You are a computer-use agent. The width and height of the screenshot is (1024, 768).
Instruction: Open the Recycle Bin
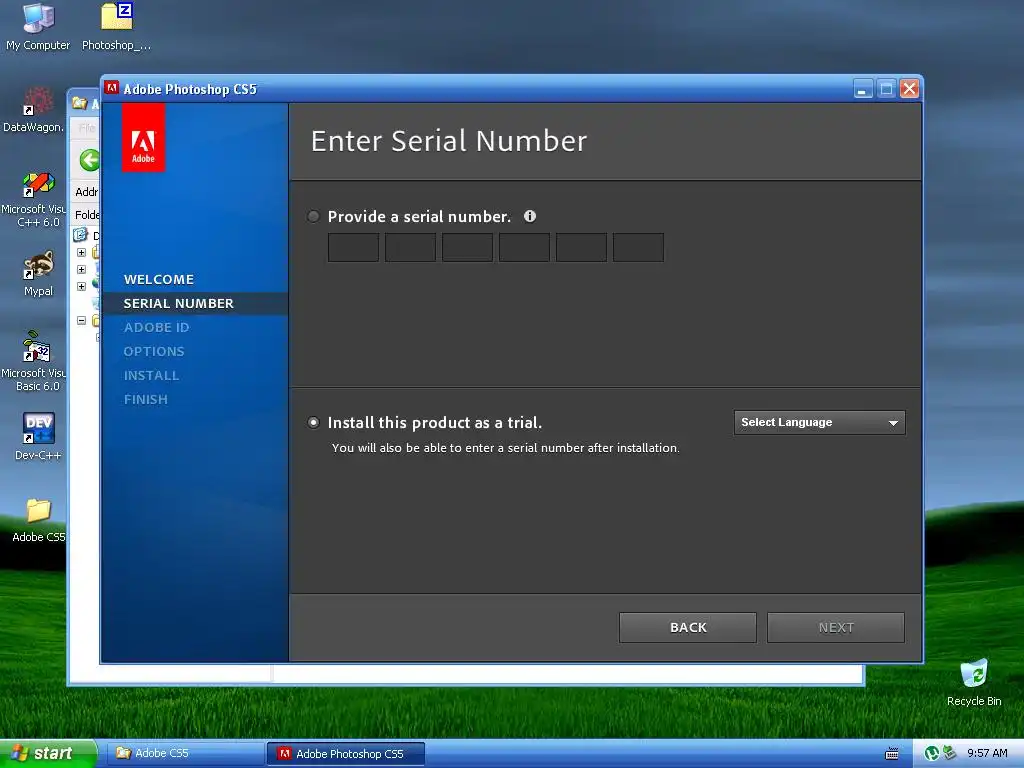[x=974, y=683]
